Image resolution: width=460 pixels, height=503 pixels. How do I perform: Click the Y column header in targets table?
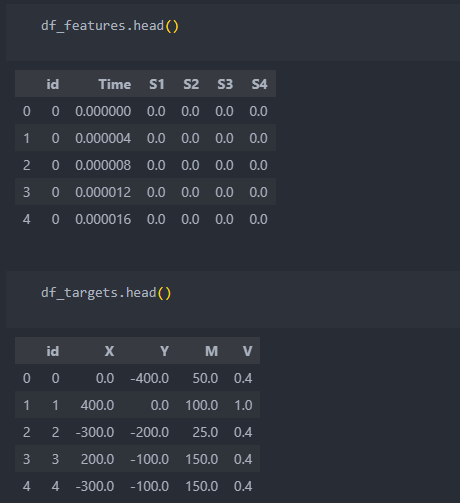pos(164,351)
